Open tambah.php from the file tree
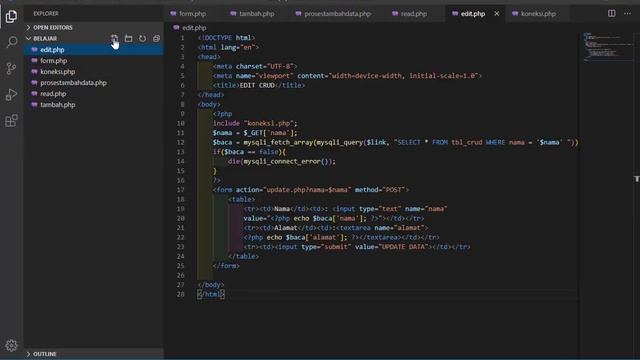Viewport: 640px width, 360px height. (93, 104)
